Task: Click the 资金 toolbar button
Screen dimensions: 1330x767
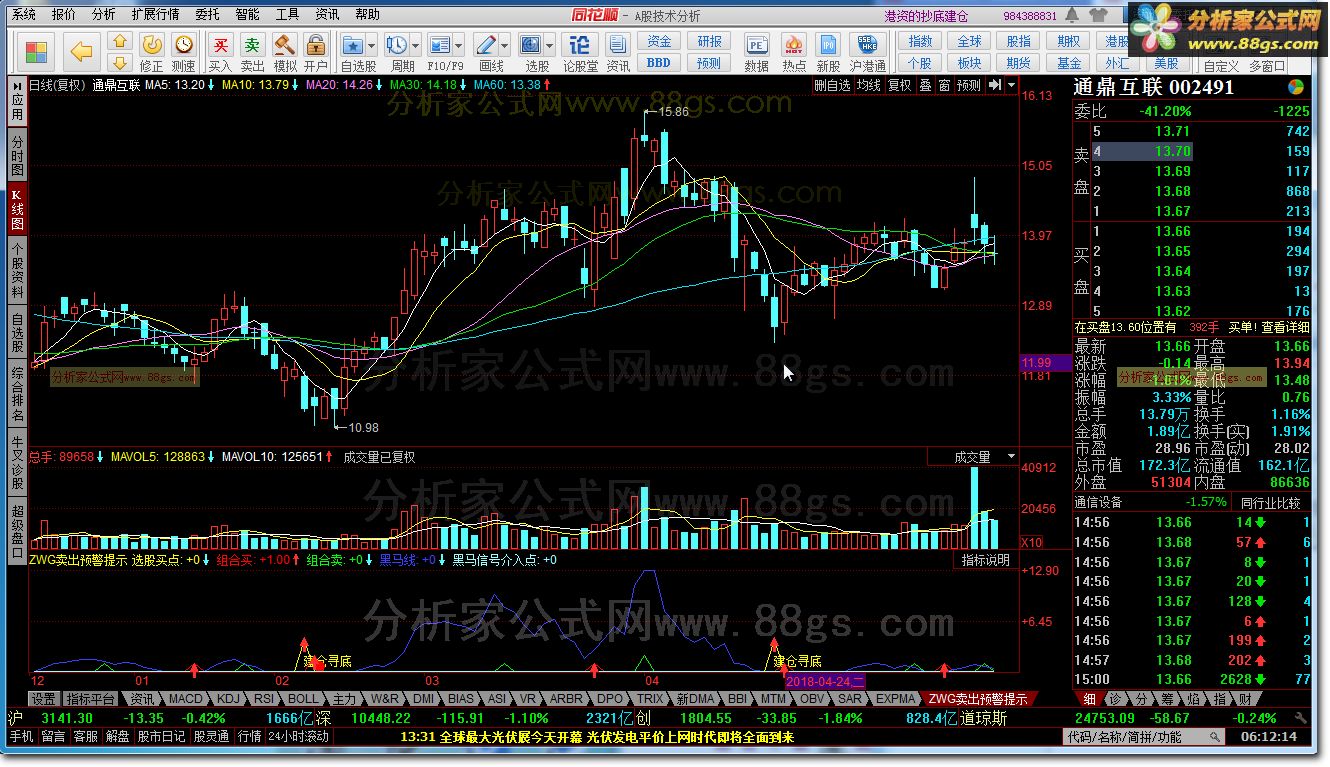Action: 659,41
